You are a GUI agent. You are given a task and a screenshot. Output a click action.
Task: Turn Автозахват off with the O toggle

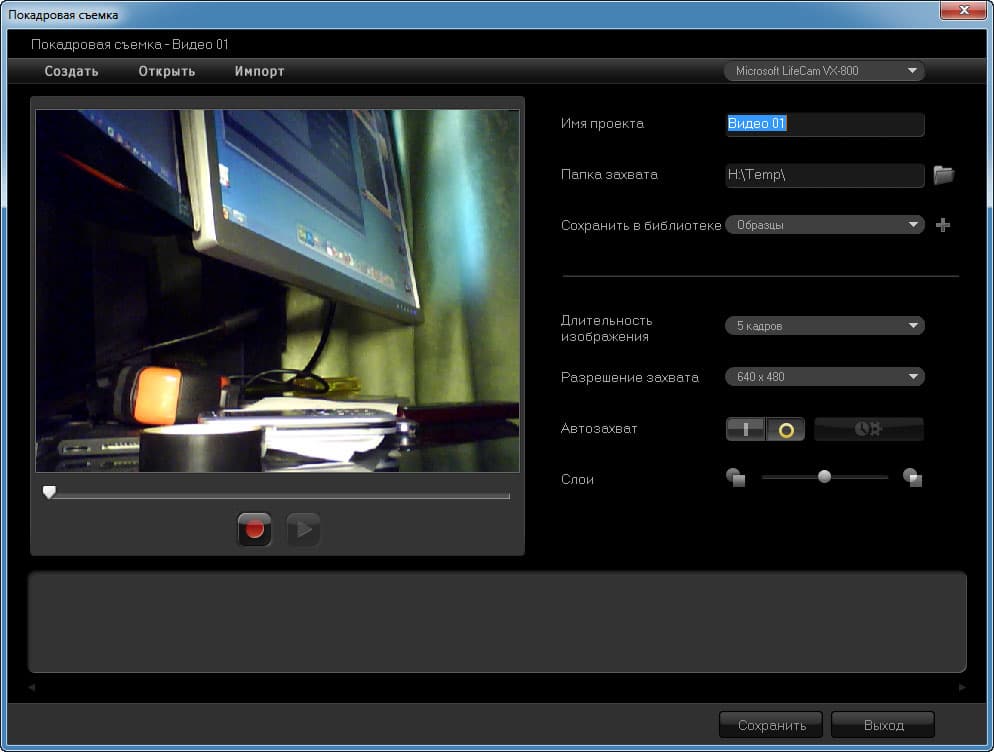785,429
